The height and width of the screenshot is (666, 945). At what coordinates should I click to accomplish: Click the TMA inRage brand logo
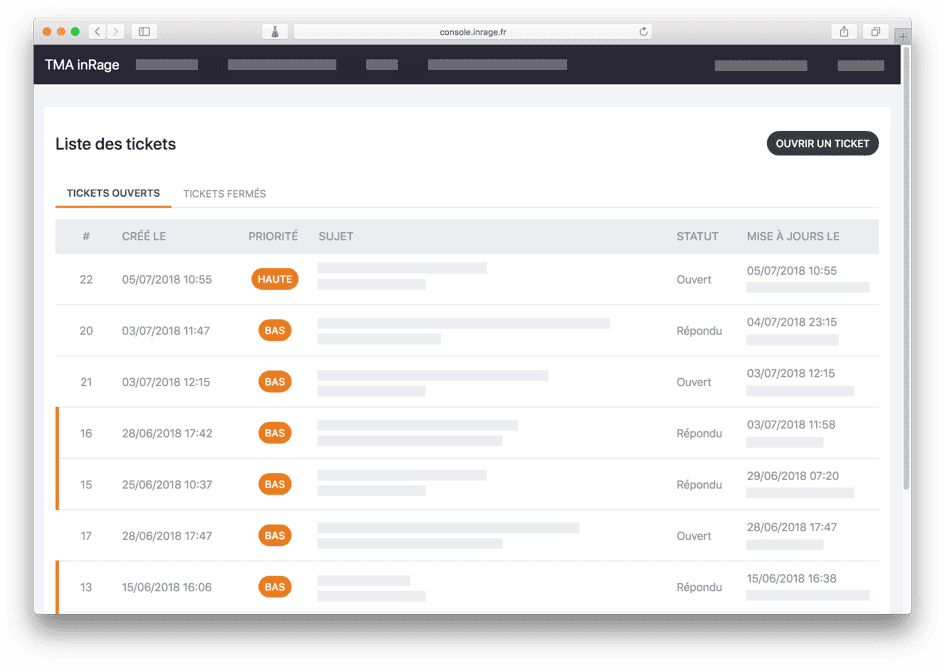point(82,64)
